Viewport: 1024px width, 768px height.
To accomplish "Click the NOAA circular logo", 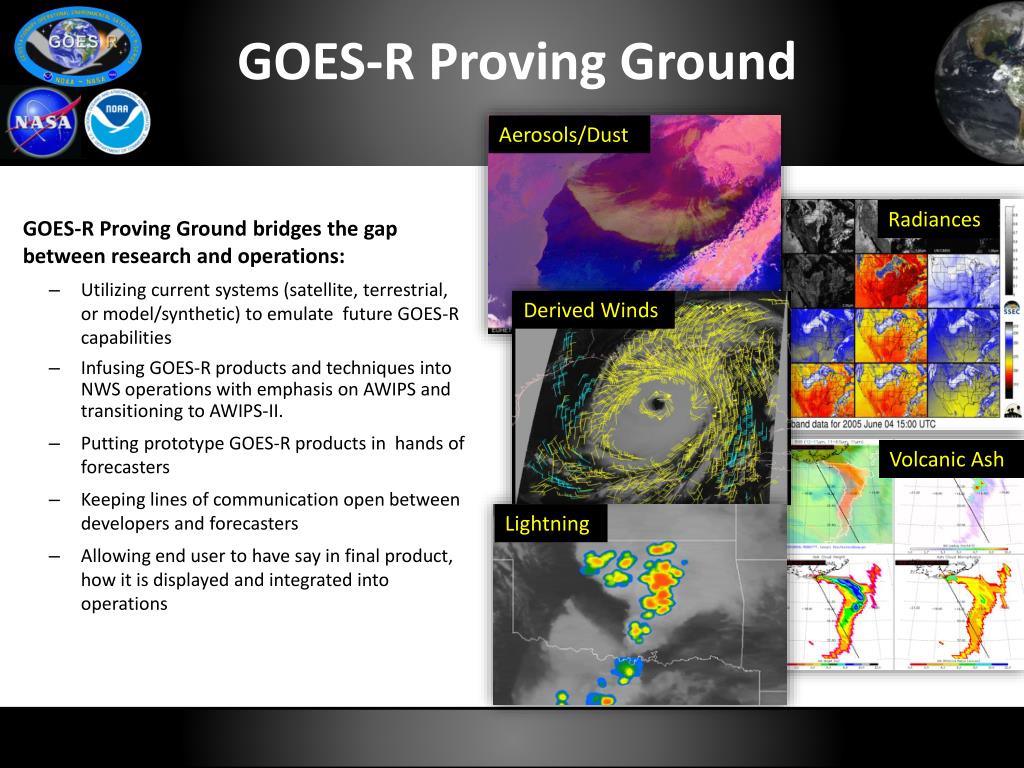I will point(118,121).
